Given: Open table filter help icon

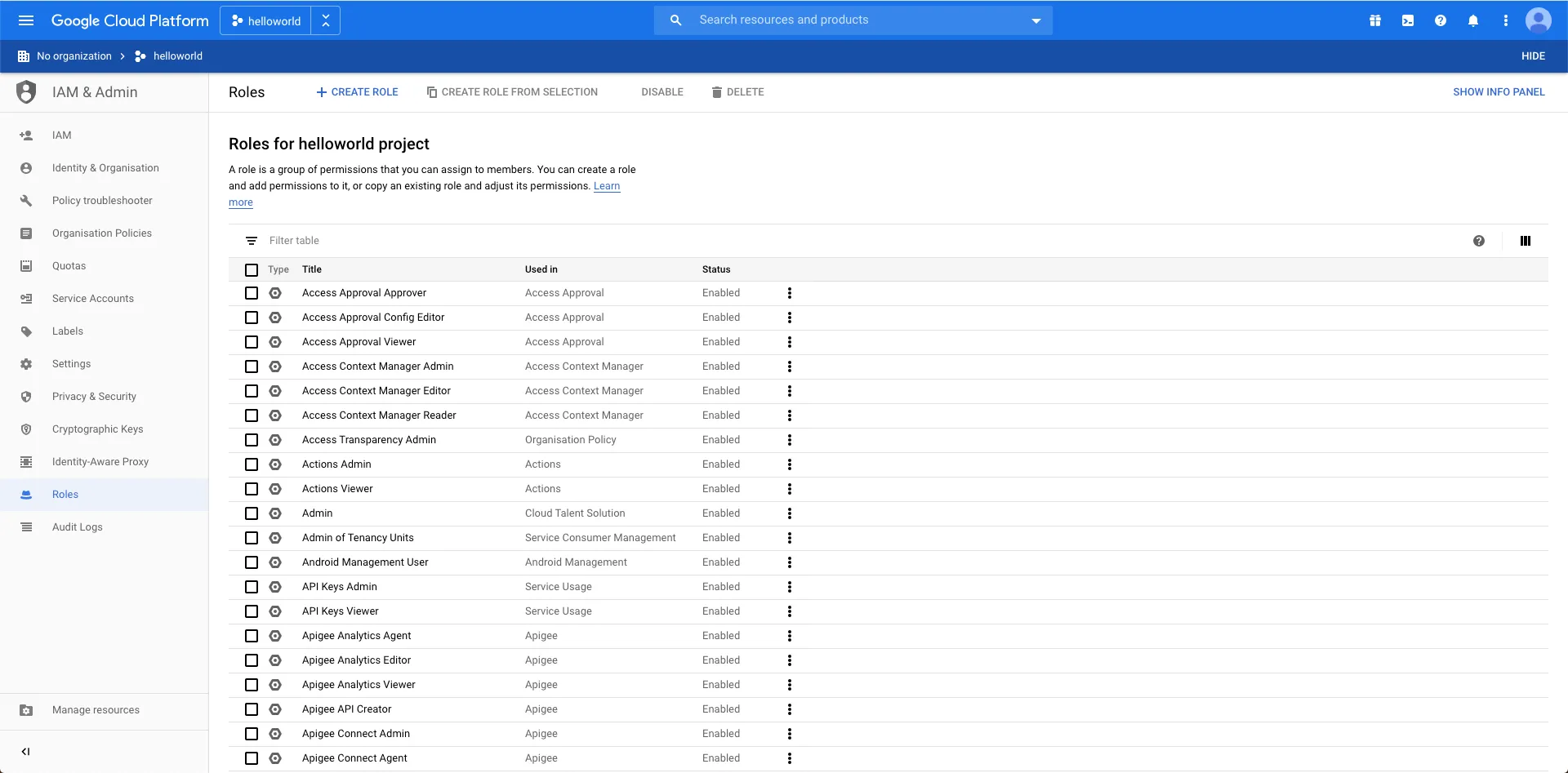Looking at the screenshot, I should [x=1478, y=241].
